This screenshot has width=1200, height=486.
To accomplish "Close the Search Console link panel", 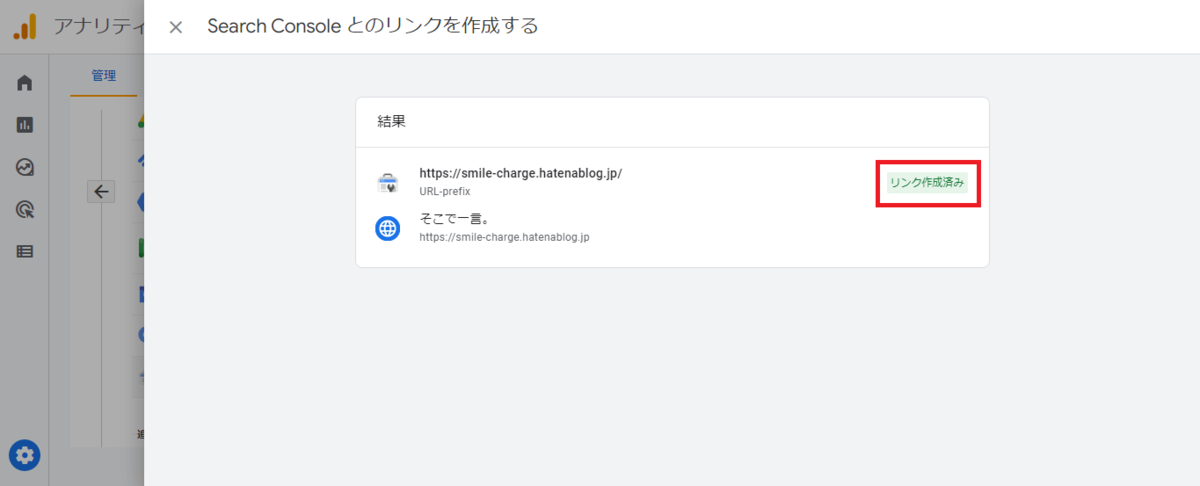I will click(176, 27).
